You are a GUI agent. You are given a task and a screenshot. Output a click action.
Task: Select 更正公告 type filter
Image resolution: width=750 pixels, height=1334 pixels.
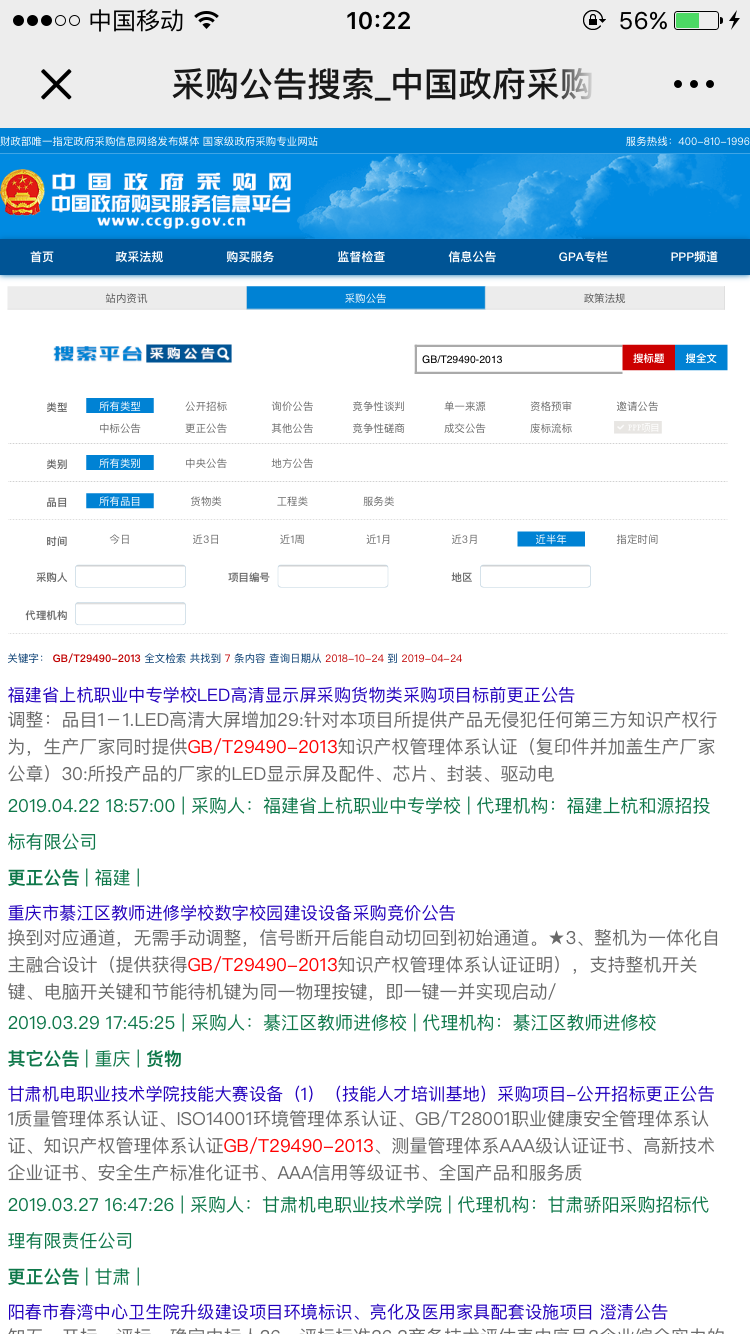(x=206, y=428)
